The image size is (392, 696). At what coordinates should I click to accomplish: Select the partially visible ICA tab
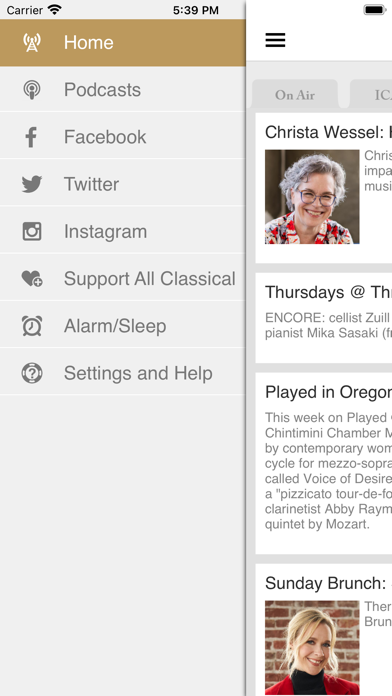point(371,95)
